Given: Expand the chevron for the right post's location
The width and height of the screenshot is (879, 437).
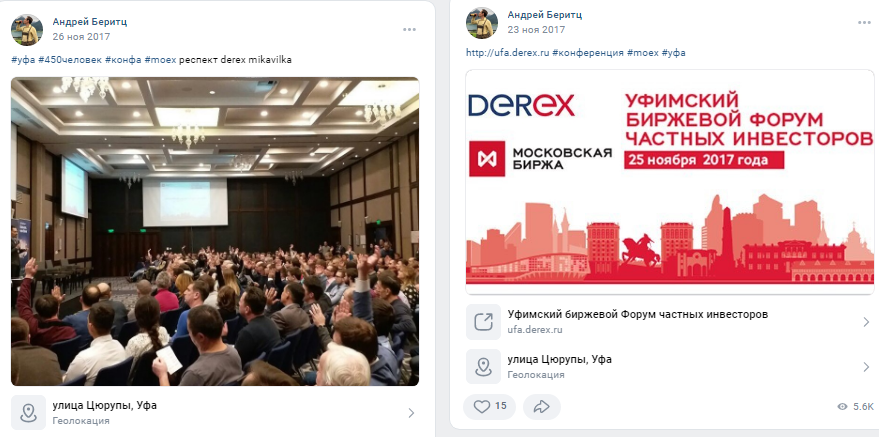Looking at the screenshot, I should point(866,367).
